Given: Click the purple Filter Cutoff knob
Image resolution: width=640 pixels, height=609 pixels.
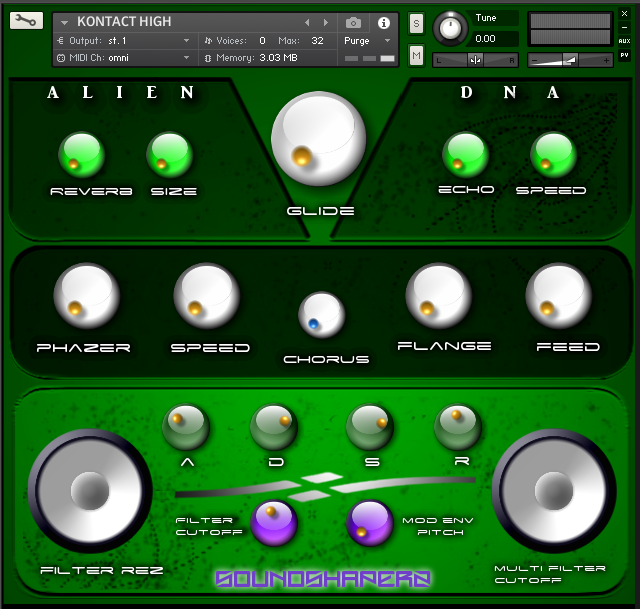Looking at the screenshot, I should click(274, 523).
